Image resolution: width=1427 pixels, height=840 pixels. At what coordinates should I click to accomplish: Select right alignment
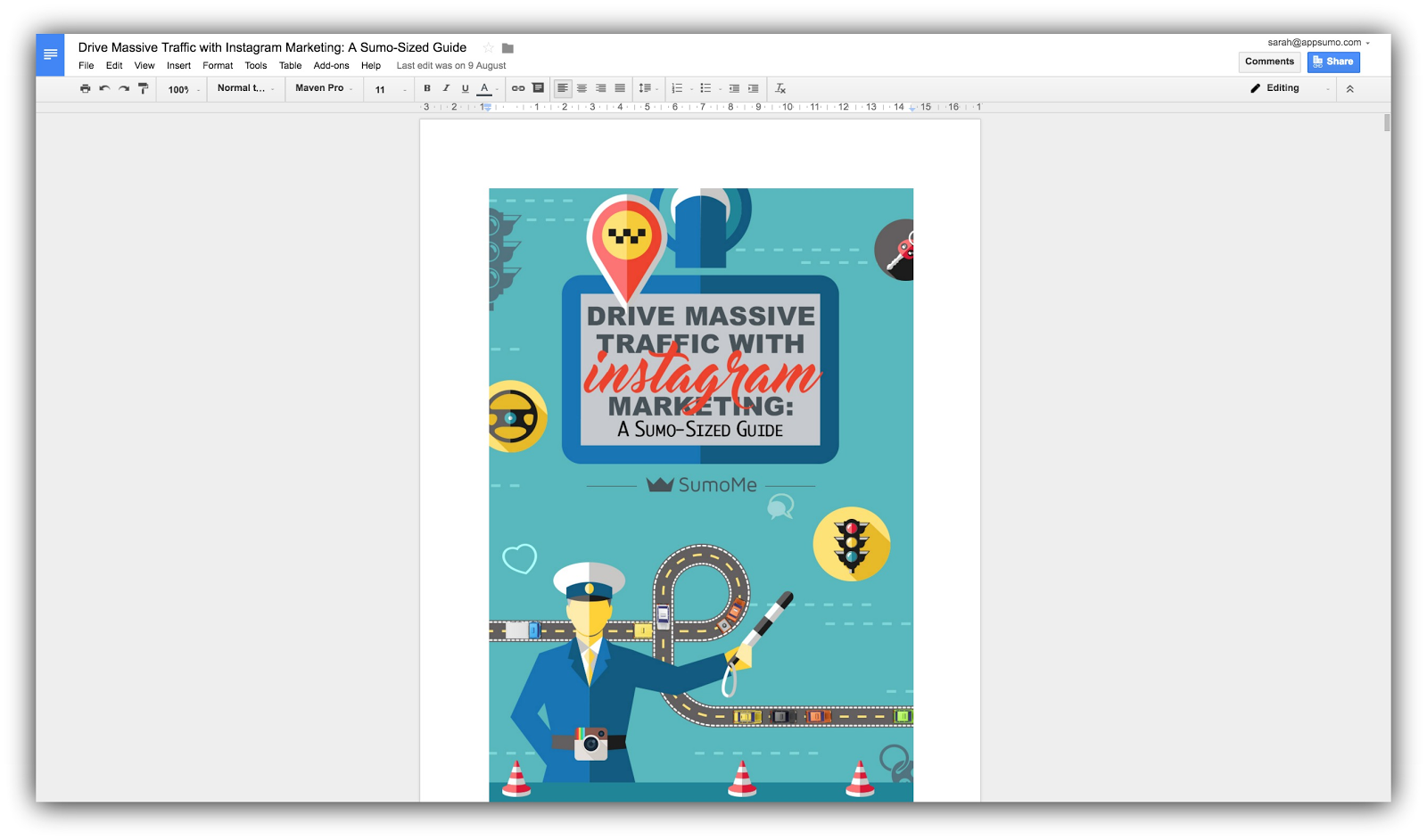coord(601,88)
